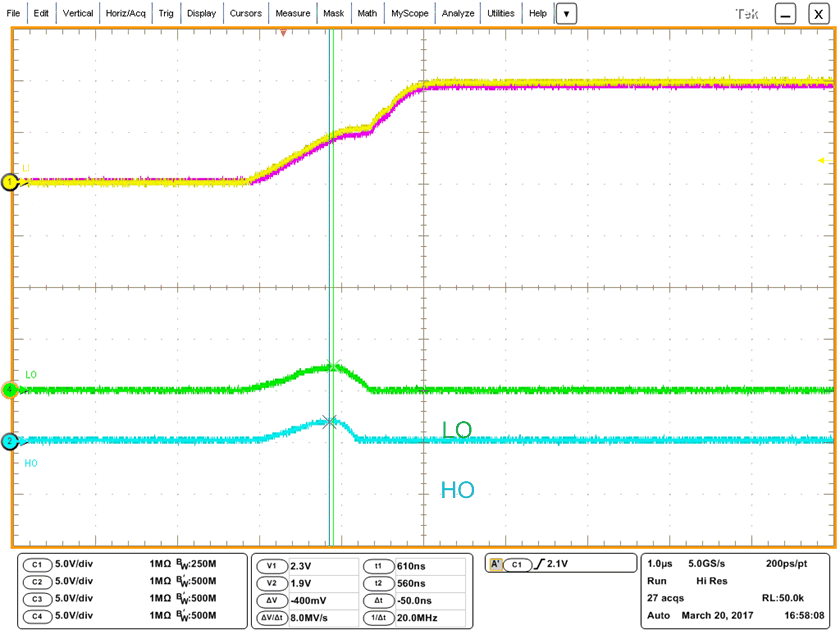Open the Math menu
The height and width of the screenshot is (630, 840).
(x=366, y=13)
